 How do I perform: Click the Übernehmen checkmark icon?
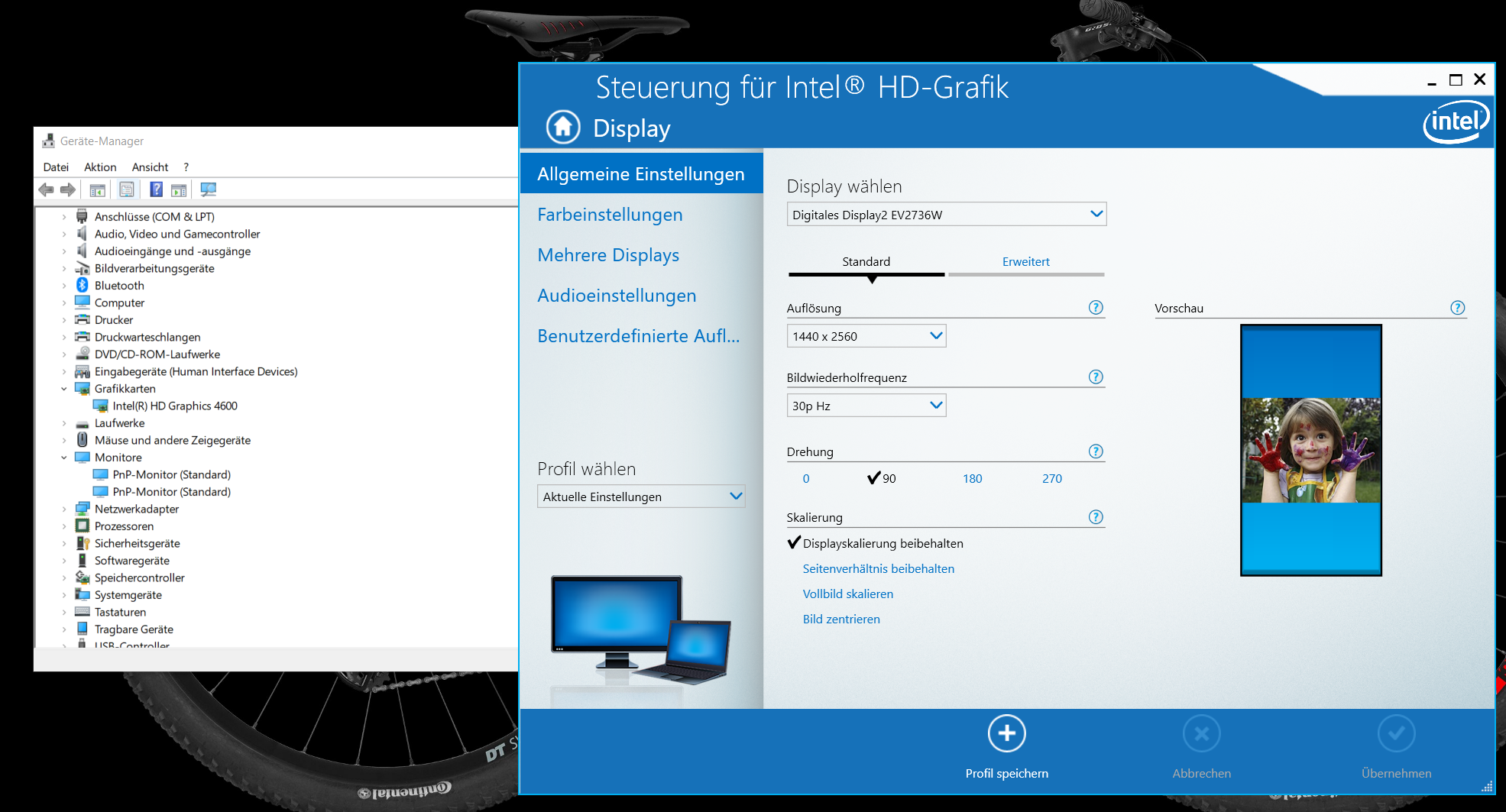tap(1396, 733)
